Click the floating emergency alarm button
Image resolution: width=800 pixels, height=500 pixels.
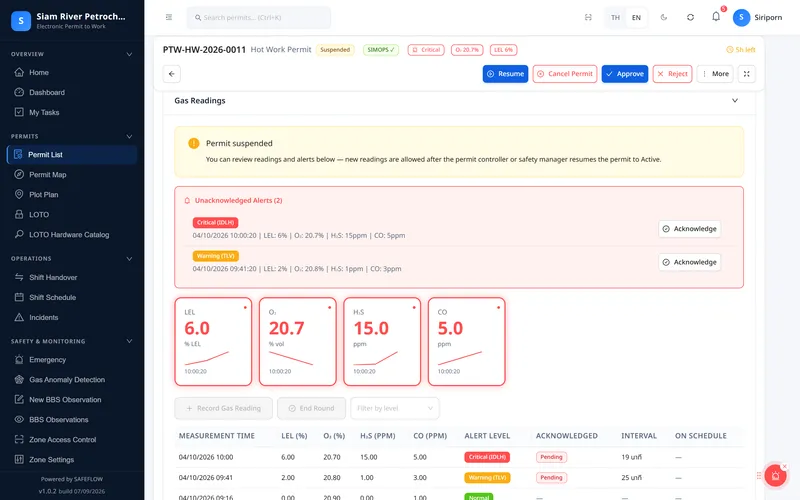775,476
